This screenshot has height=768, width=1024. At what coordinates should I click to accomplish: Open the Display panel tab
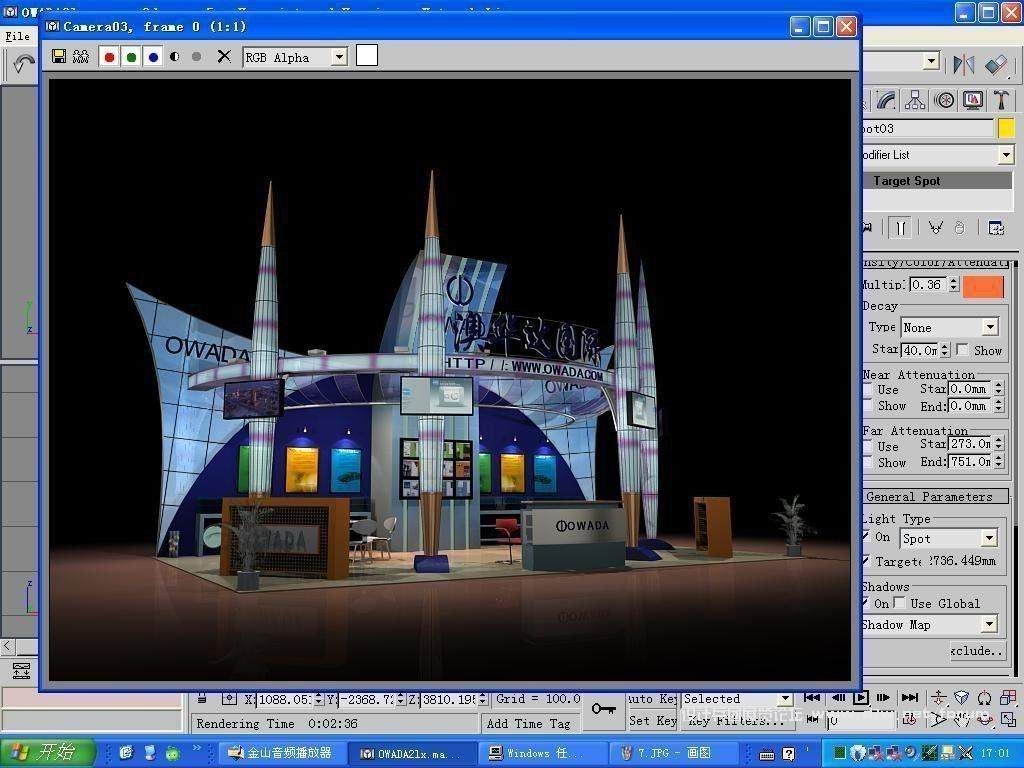tap(972, 100)
